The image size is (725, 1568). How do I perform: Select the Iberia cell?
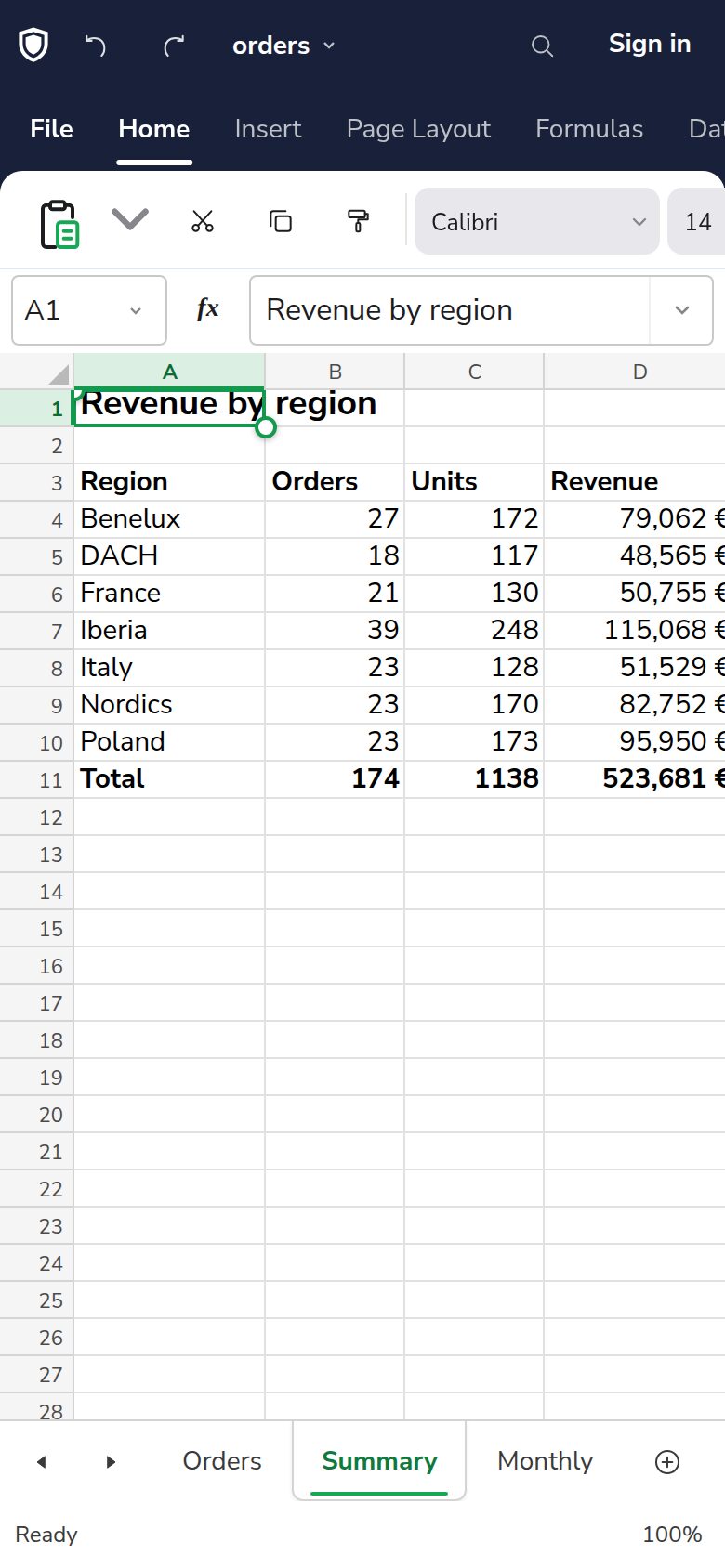(x=169, y=631)
